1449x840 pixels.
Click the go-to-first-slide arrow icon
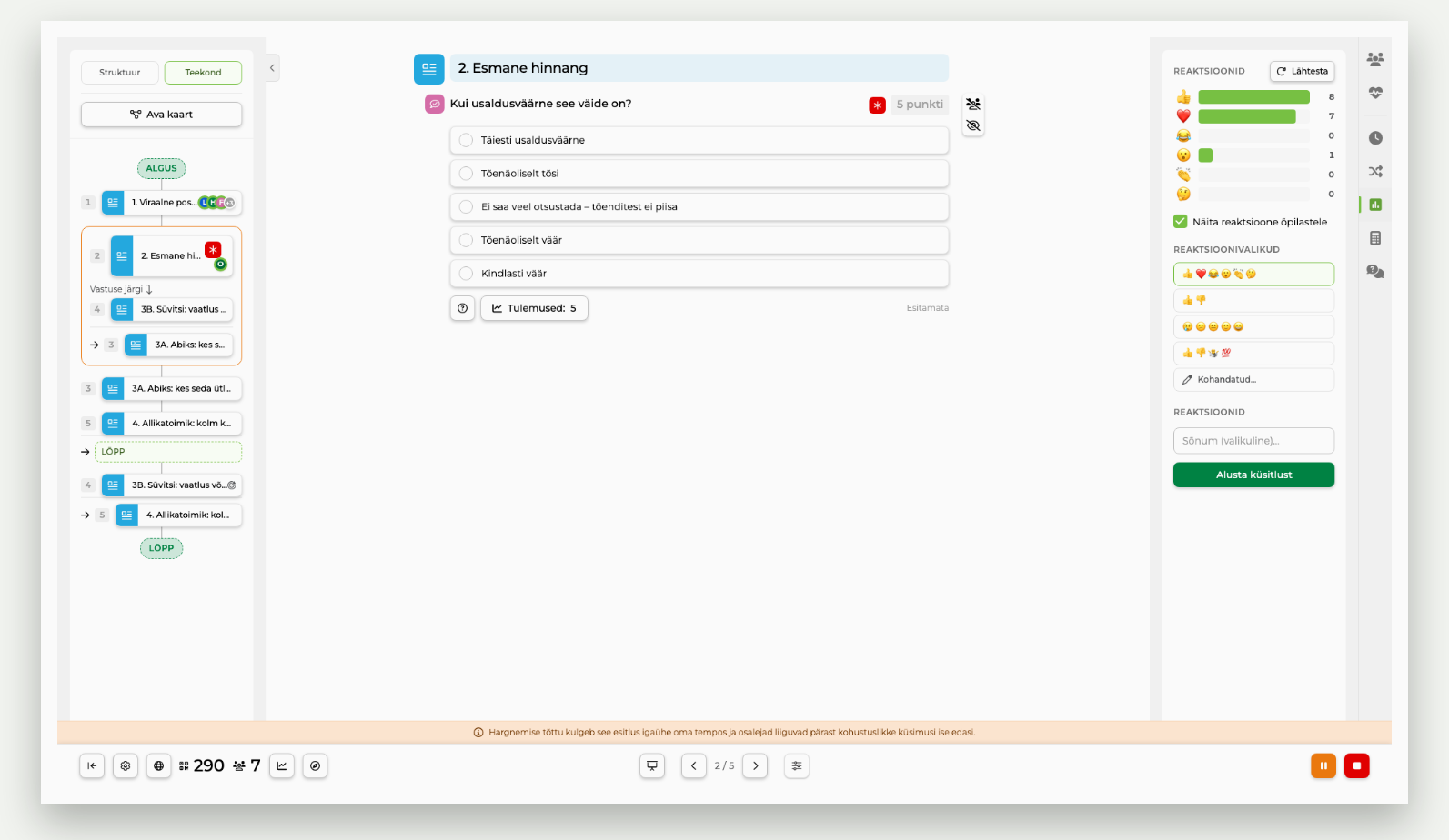point(92,765)
